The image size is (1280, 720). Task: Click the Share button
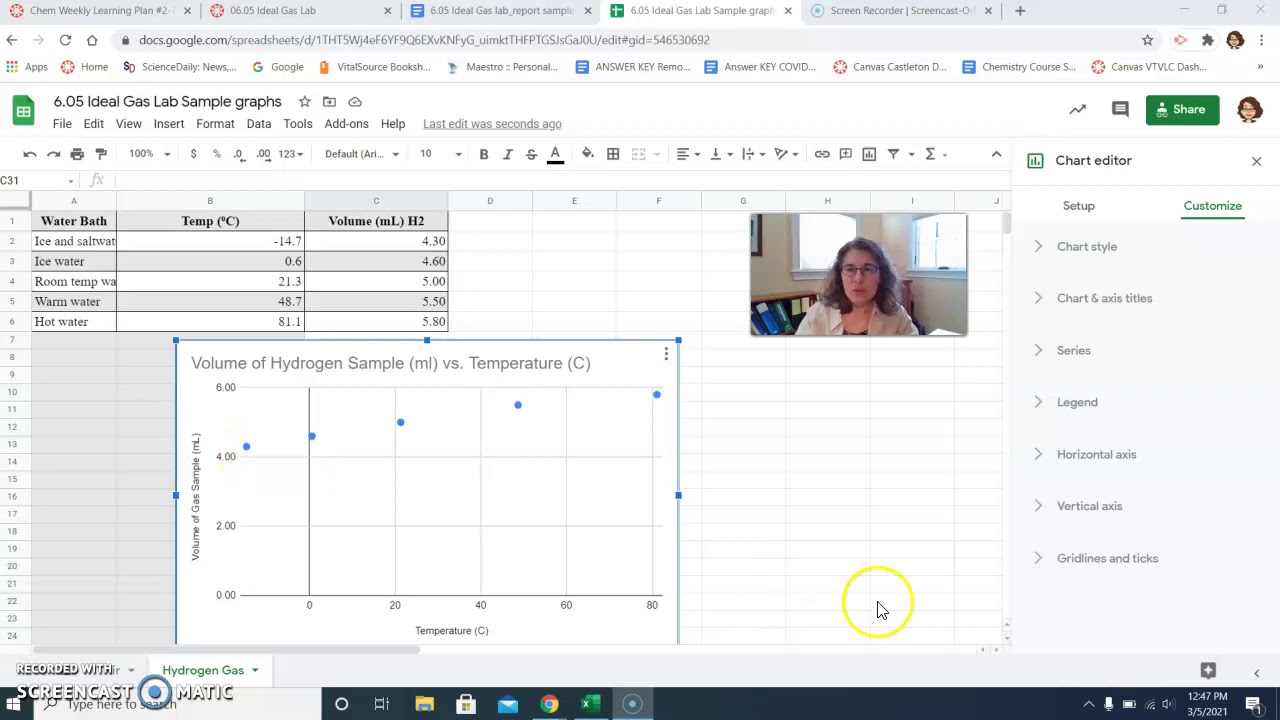click(1183, 110)
